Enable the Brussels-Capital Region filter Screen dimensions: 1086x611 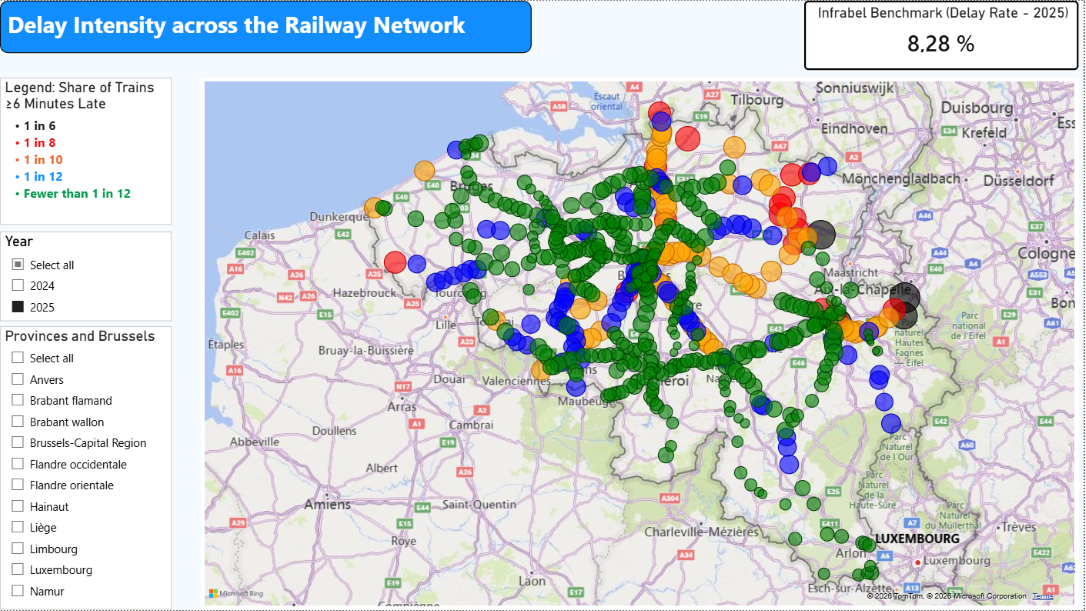(x=18, y=443)
